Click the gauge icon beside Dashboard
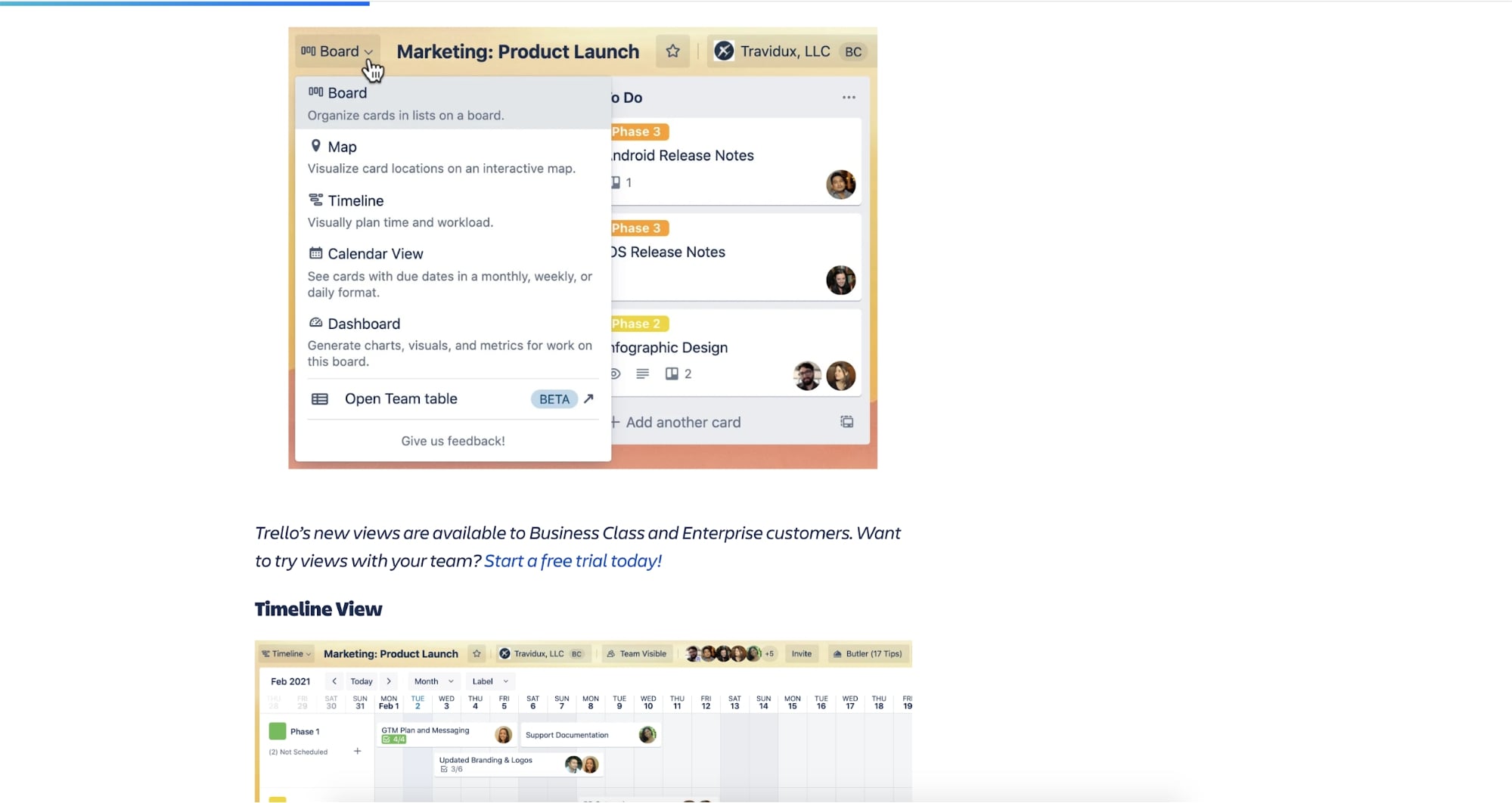Image resolution: width=1512 pixels, height=803 pixels. (315, 323)
